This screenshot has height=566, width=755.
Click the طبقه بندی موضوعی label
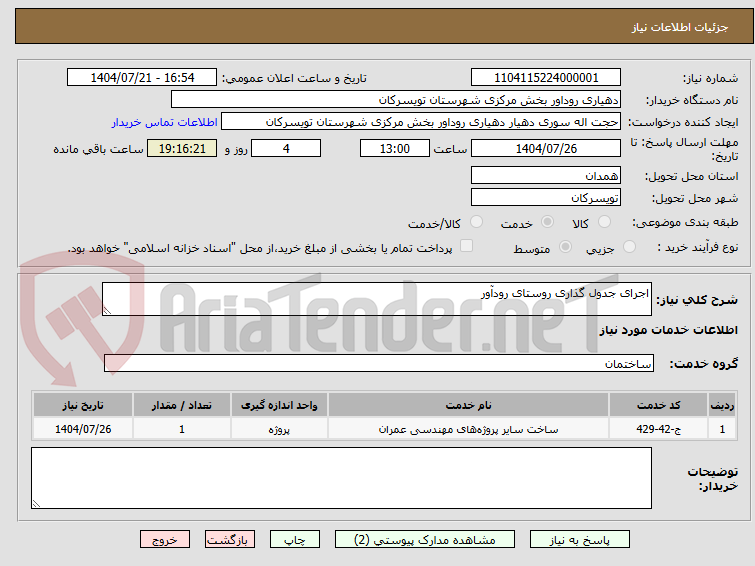coord(685,222)
